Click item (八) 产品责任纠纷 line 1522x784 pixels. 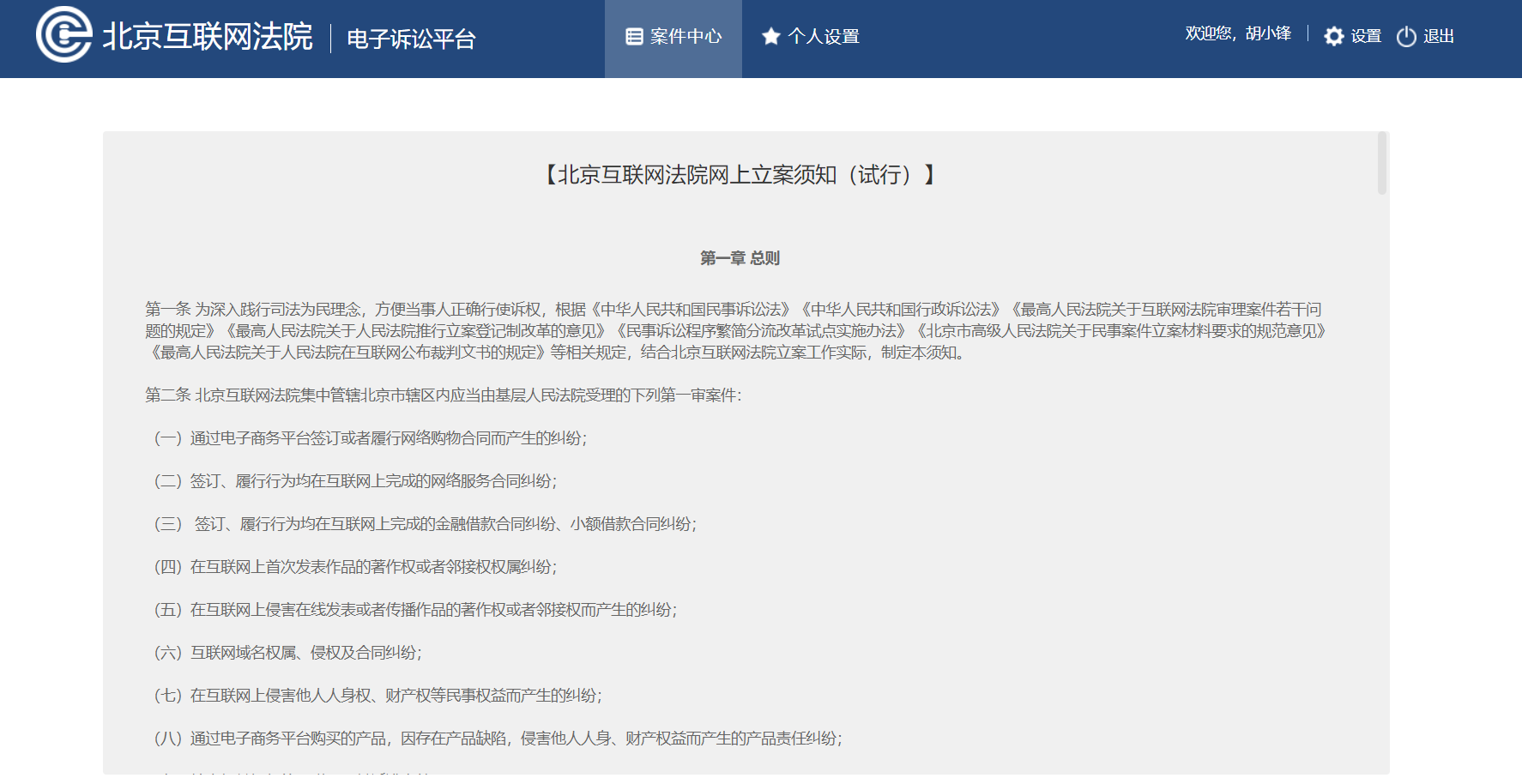tap(498, 739)
